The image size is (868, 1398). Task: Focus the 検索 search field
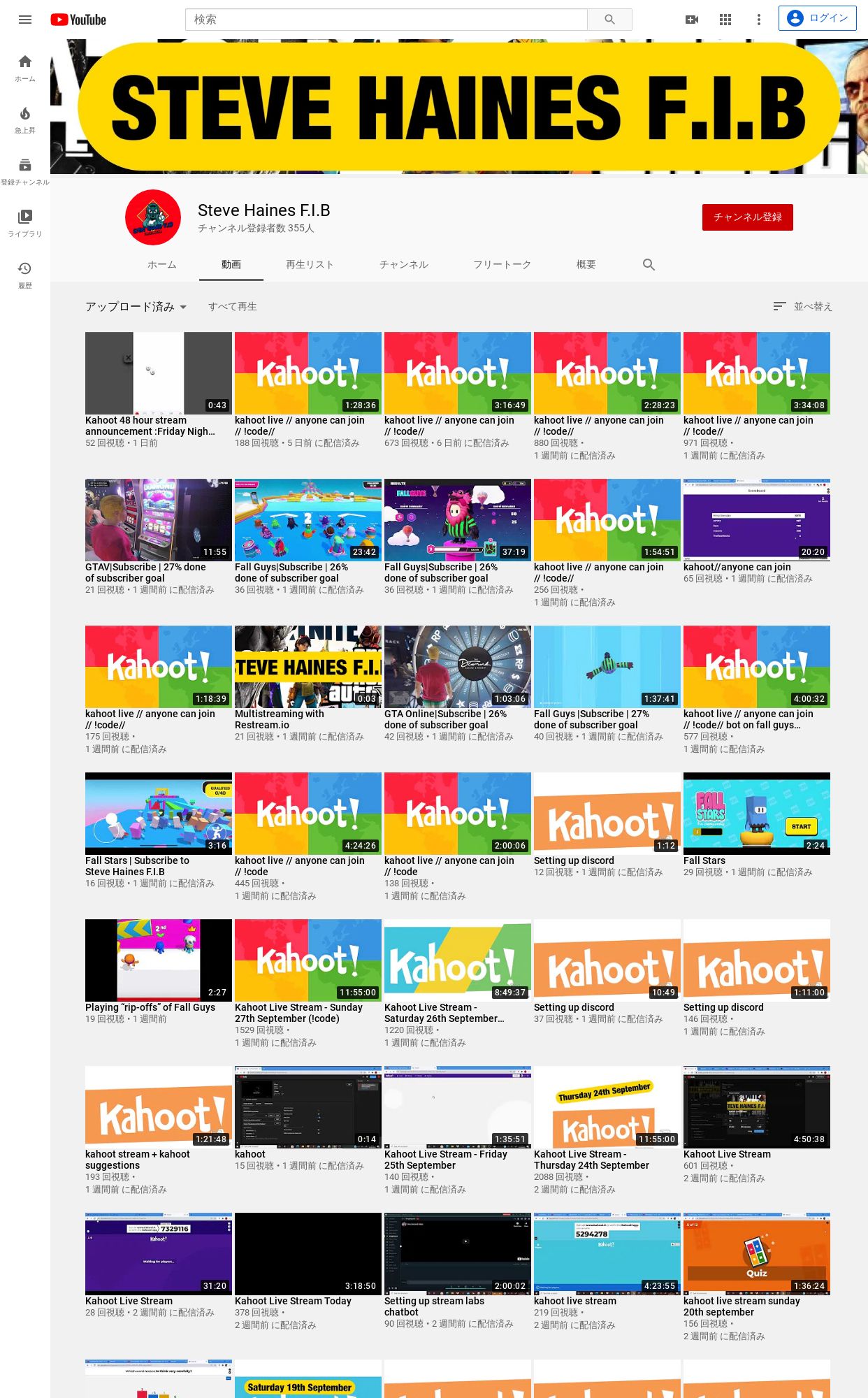click(x=386, y=20)
